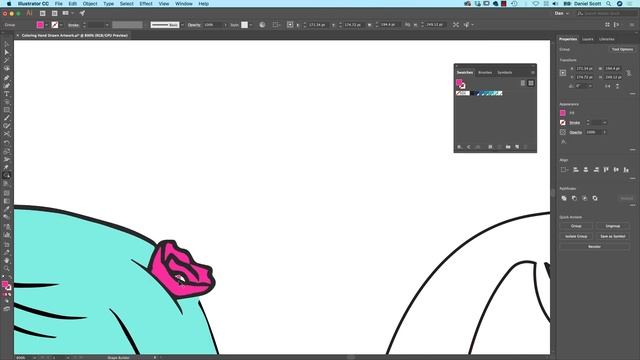Click Recolor Artwork icon in control bar
The height and width of the screenshot is (360, 640).
262,25
